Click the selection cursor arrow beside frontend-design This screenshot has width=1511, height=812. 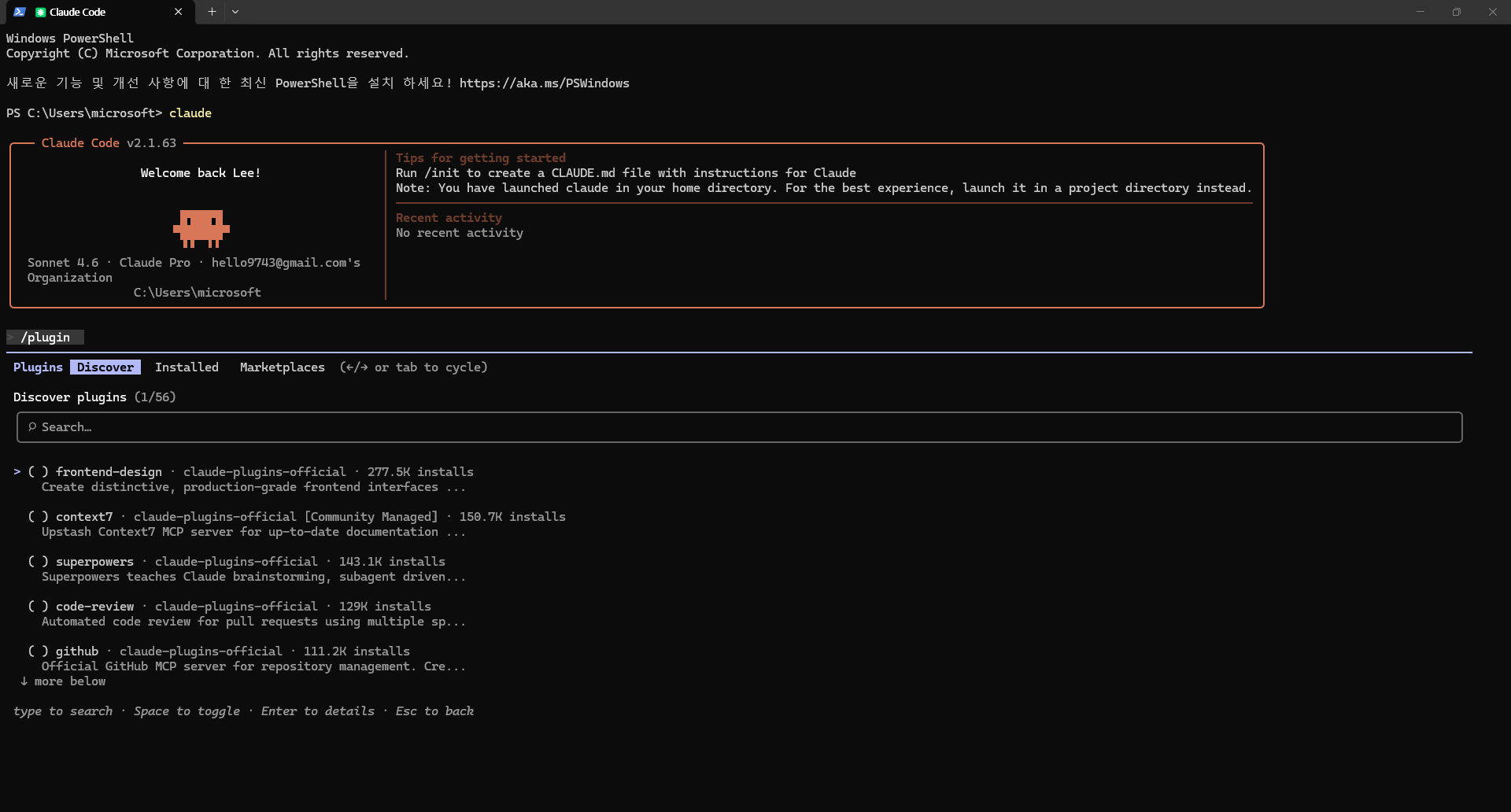(x=17, y=472)
